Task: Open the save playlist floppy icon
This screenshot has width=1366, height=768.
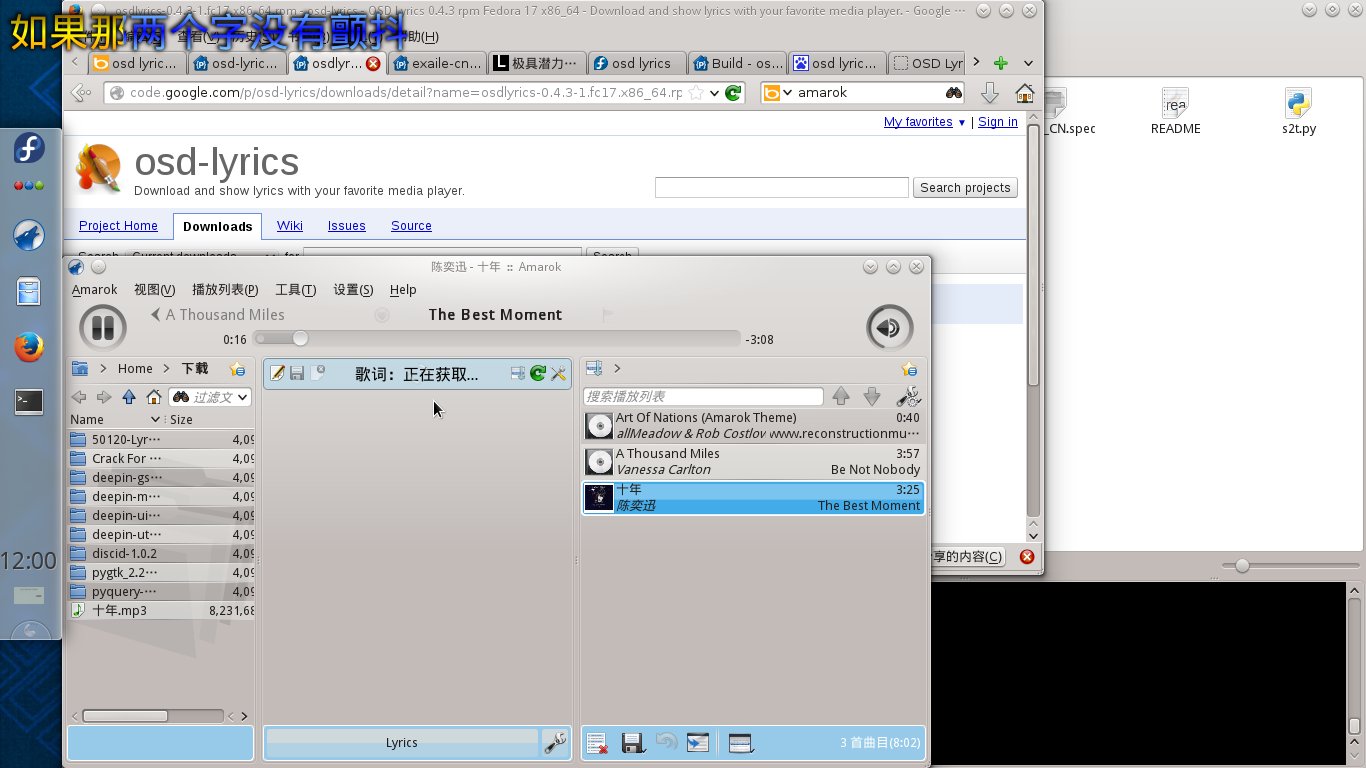Action: 633,743
